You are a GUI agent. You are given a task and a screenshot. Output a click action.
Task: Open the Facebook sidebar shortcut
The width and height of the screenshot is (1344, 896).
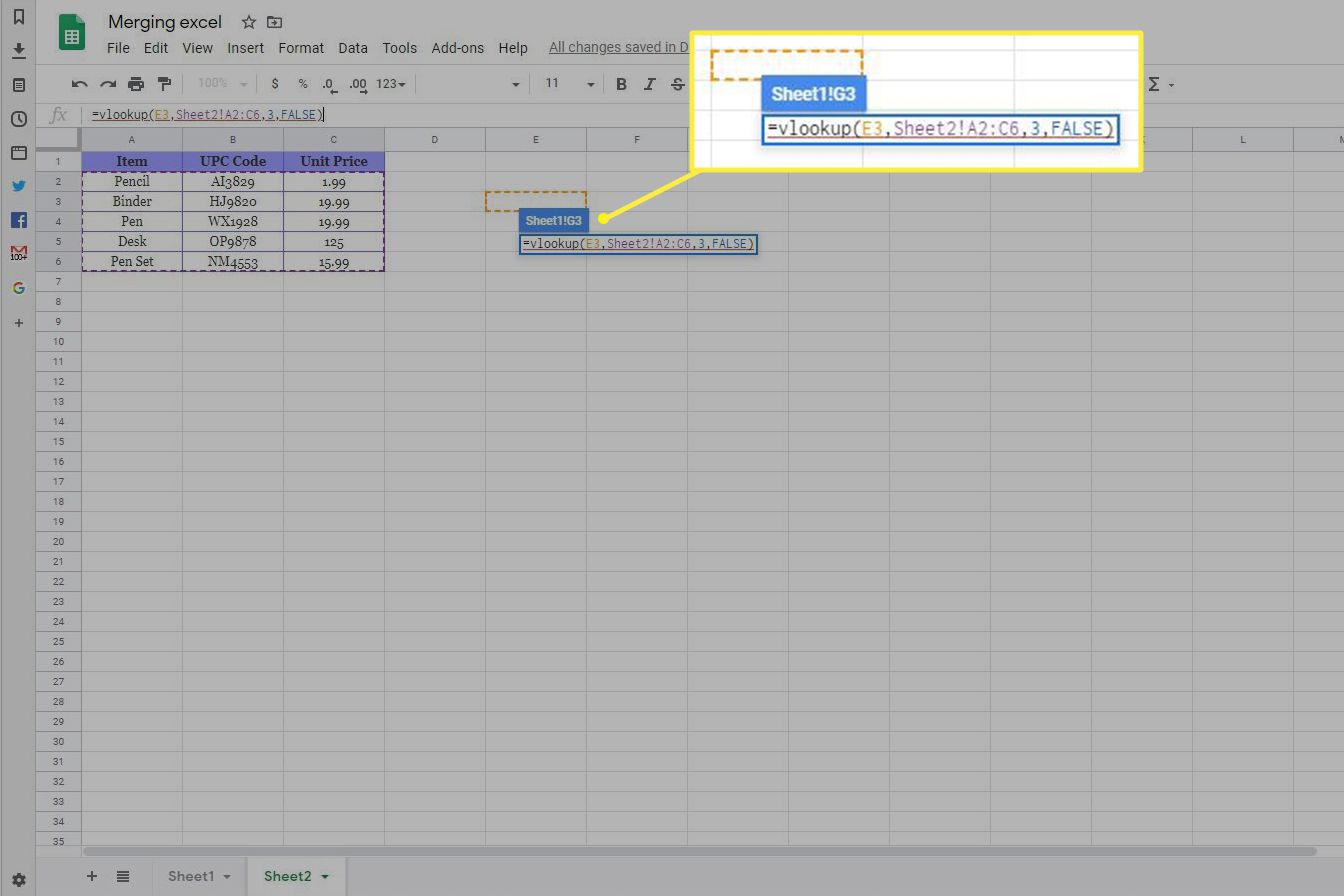pyautogui.click(x=18, y=220)
